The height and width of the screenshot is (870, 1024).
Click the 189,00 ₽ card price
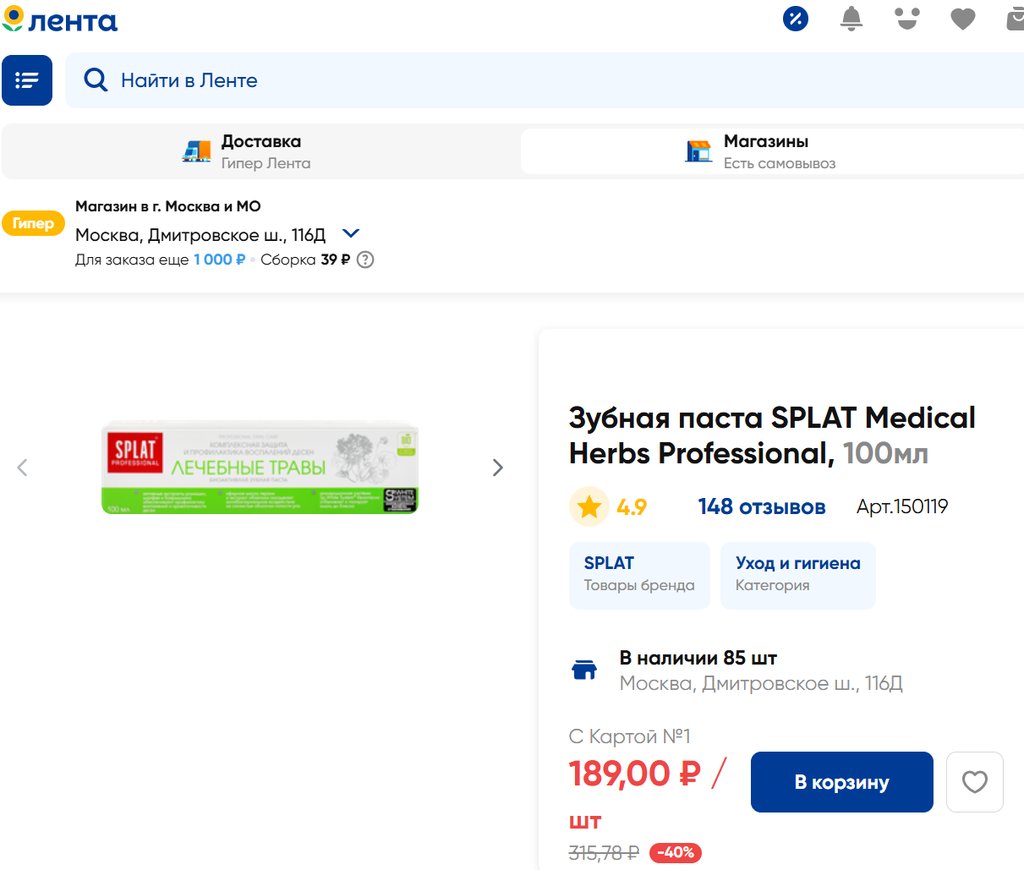click(635, 774)
